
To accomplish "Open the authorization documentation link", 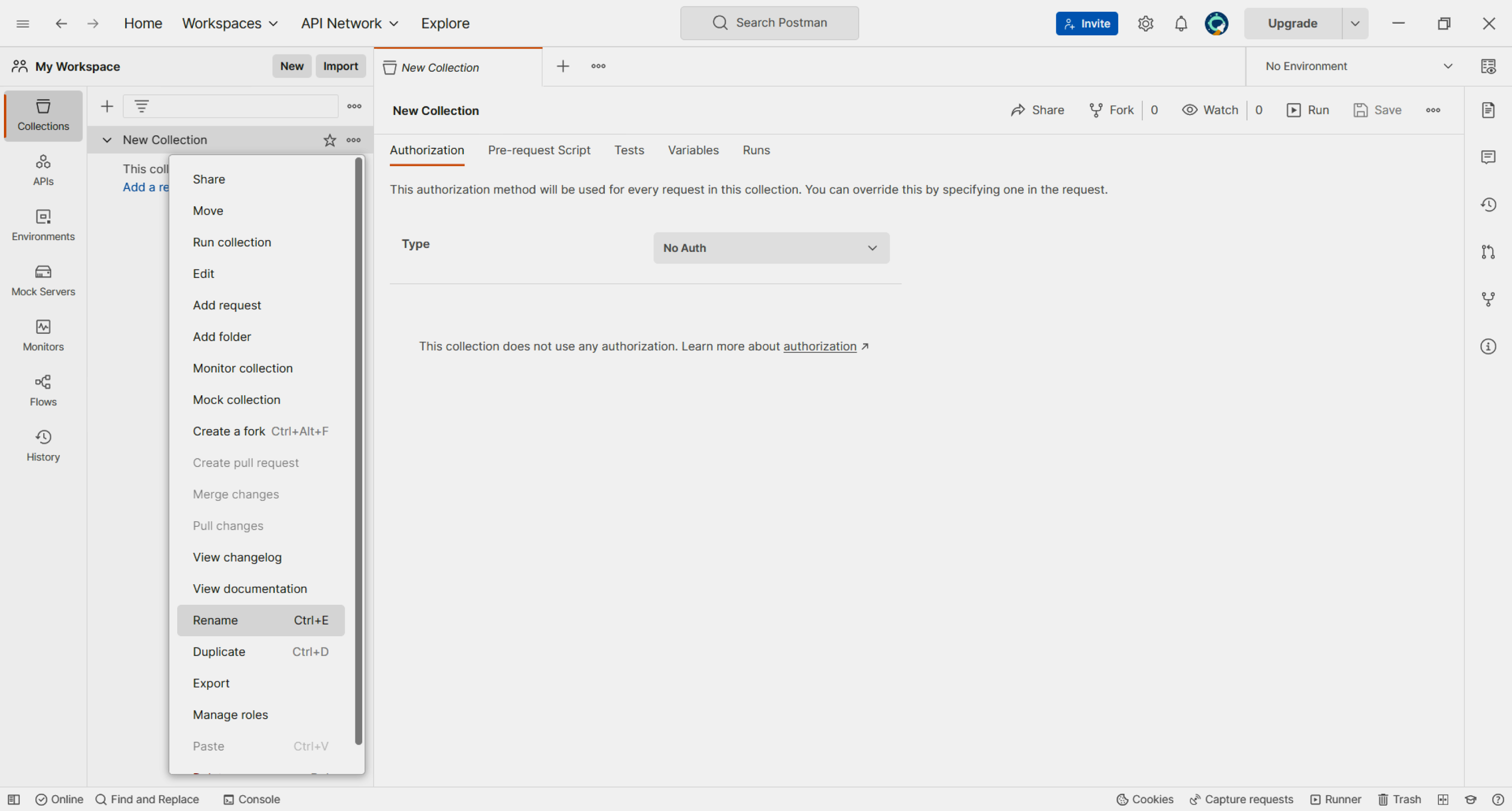I will pyautogui.click(x=819, y=346).
